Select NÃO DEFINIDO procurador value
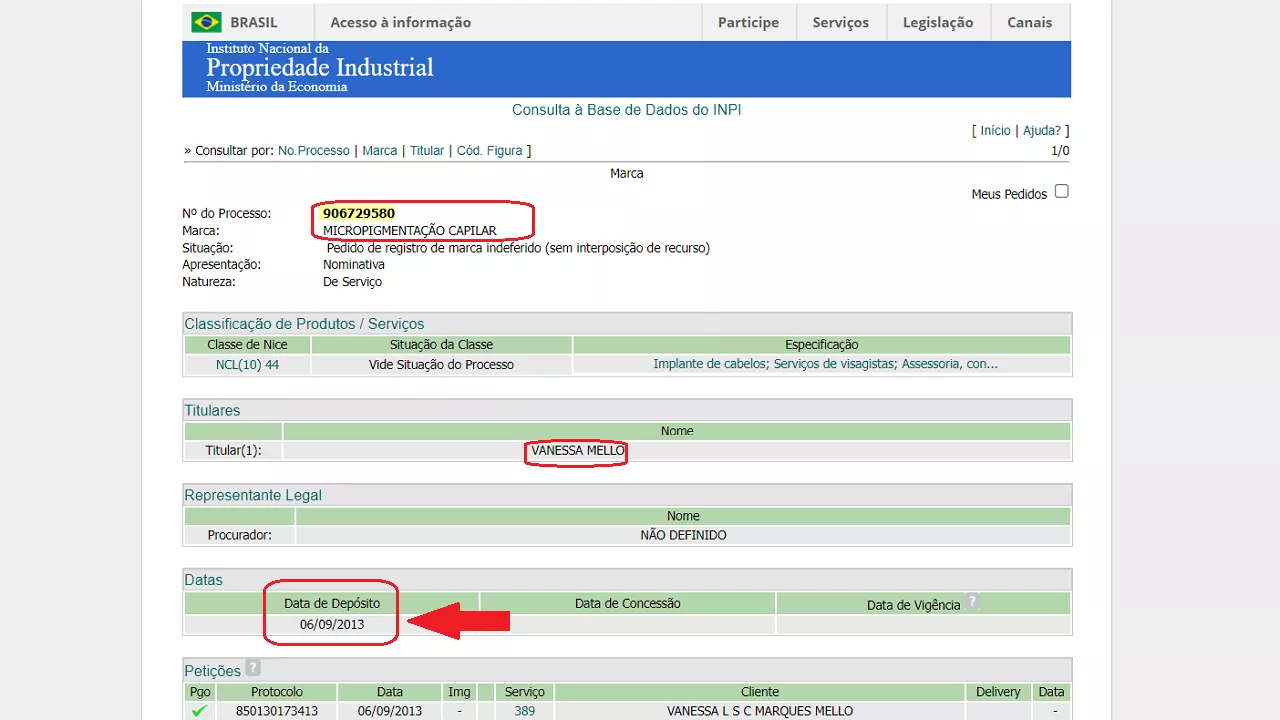1280x720 pixels. tap(683, 535)
